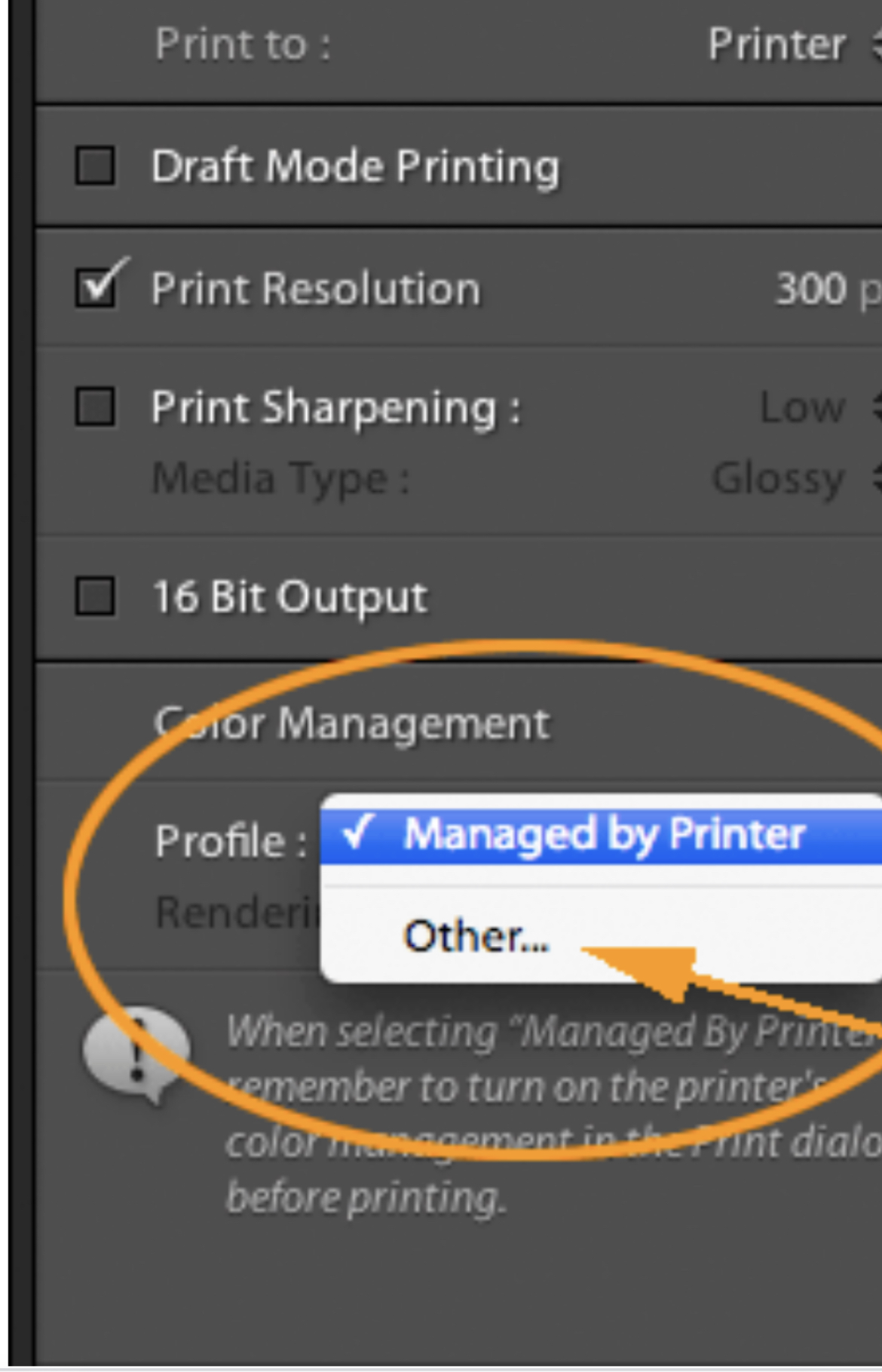
Task: Enable the Draft Mode Printing checkbox
Action: 95,166
